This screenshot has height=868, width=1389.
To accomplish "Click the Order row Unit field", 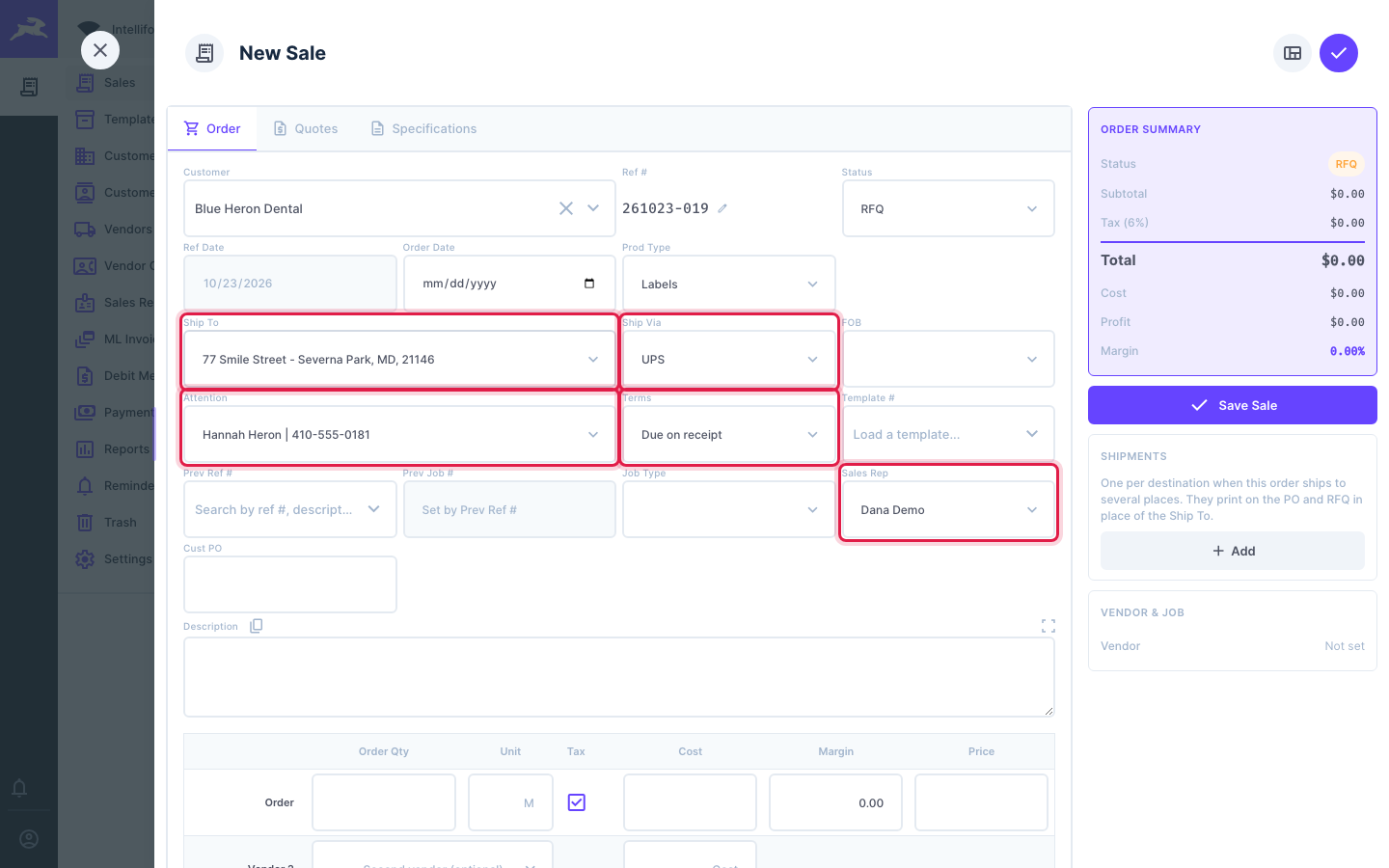I will point(510,802).
